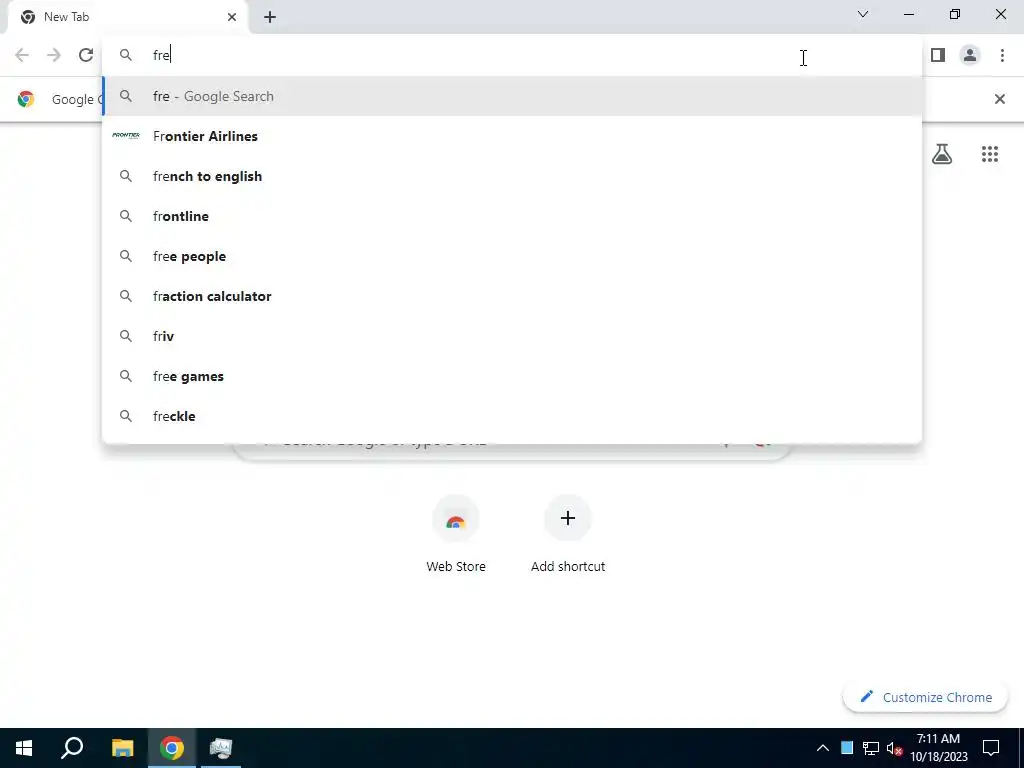Open File Explorer from taskbar
Screen dimensions: 1024x768
pyautogui.click(x=122, y=748)
